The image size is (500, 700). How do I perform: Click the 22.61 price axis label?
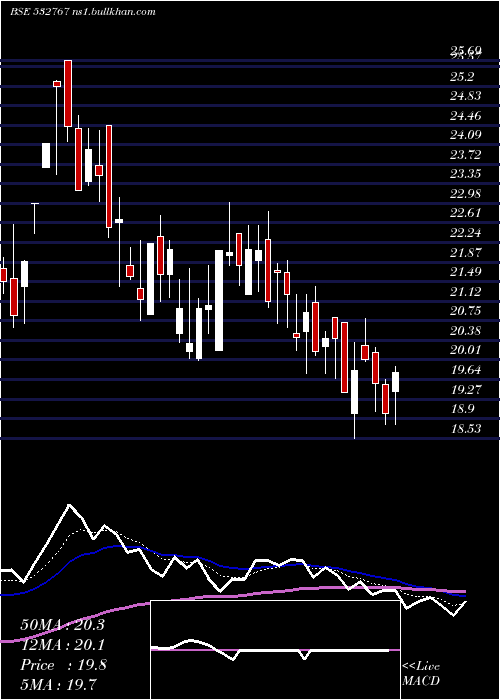pos(466,212)
